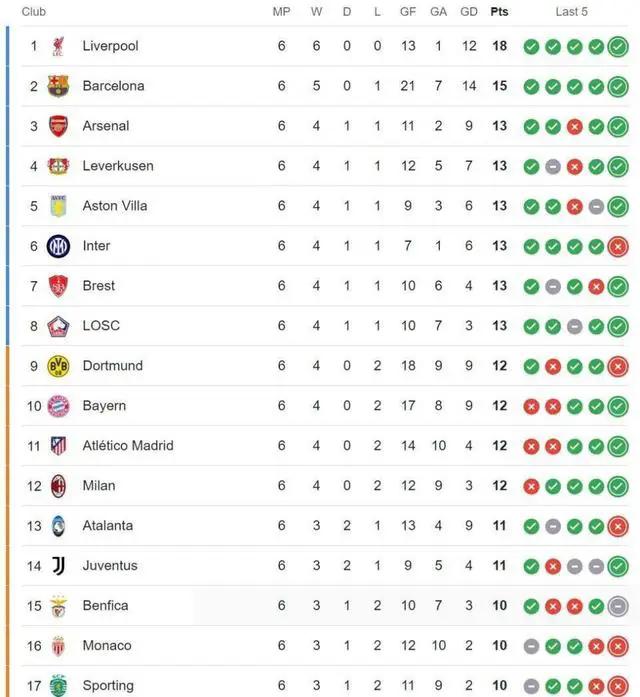Select the Juventus J logo

click(x=58, y=566)
